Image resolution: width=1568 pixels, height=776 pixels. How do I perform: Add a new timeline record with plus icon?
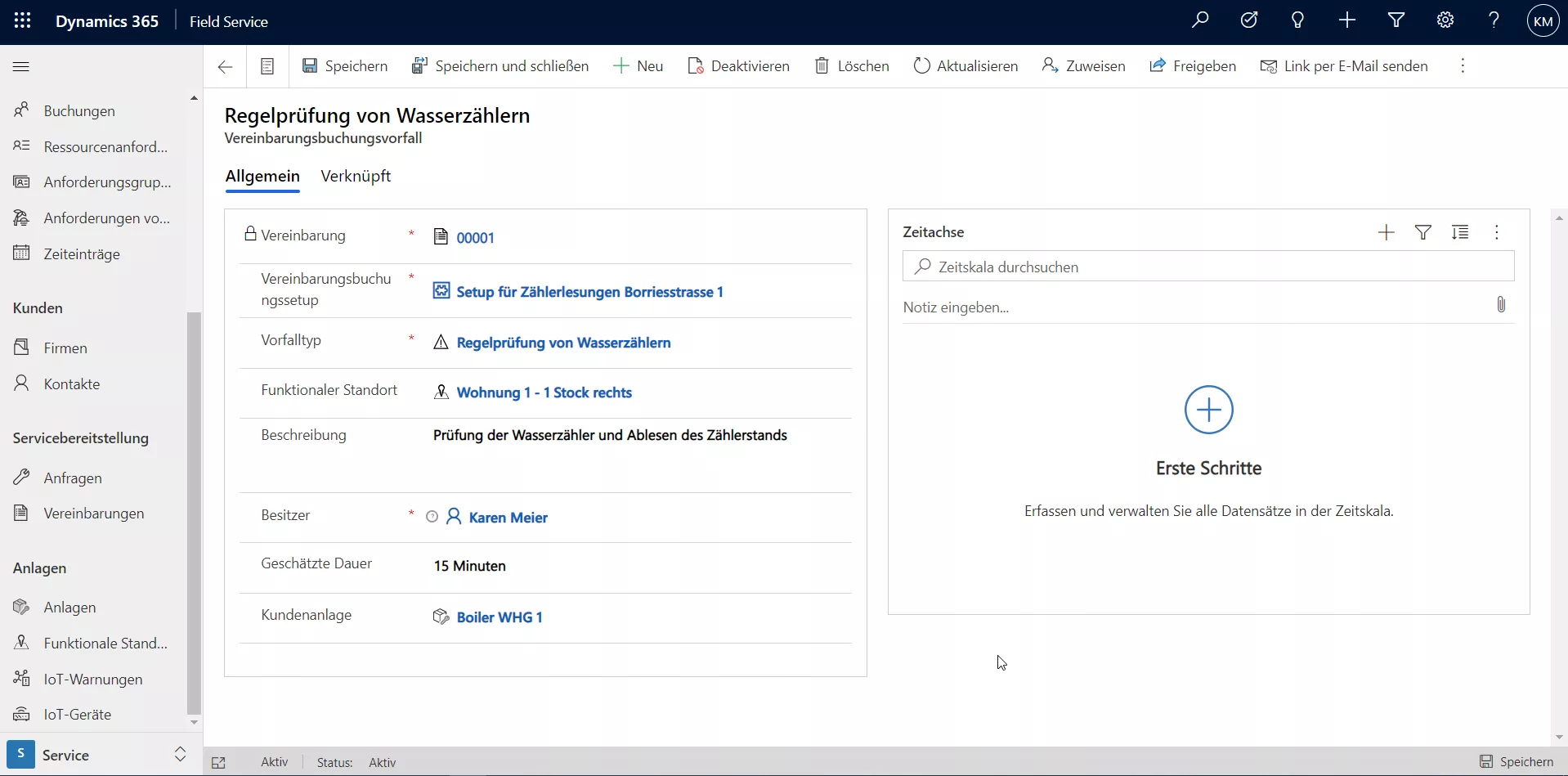[x=1386, y=233]
